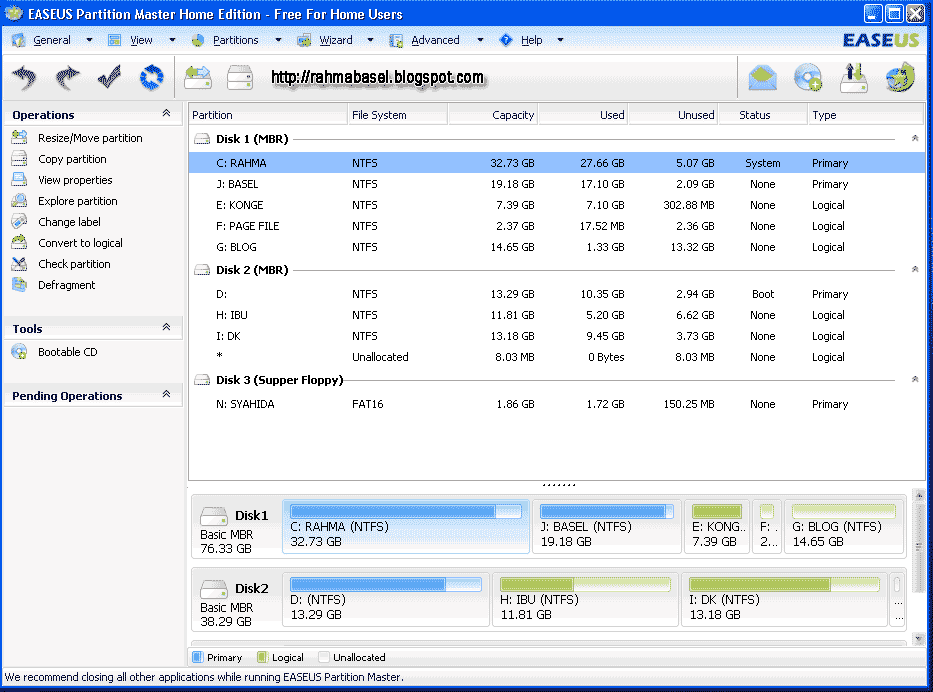Select D: (NTFS) block in disk map
The width and height of the screenshot is (933, 692).
click(x=386, y=600)
